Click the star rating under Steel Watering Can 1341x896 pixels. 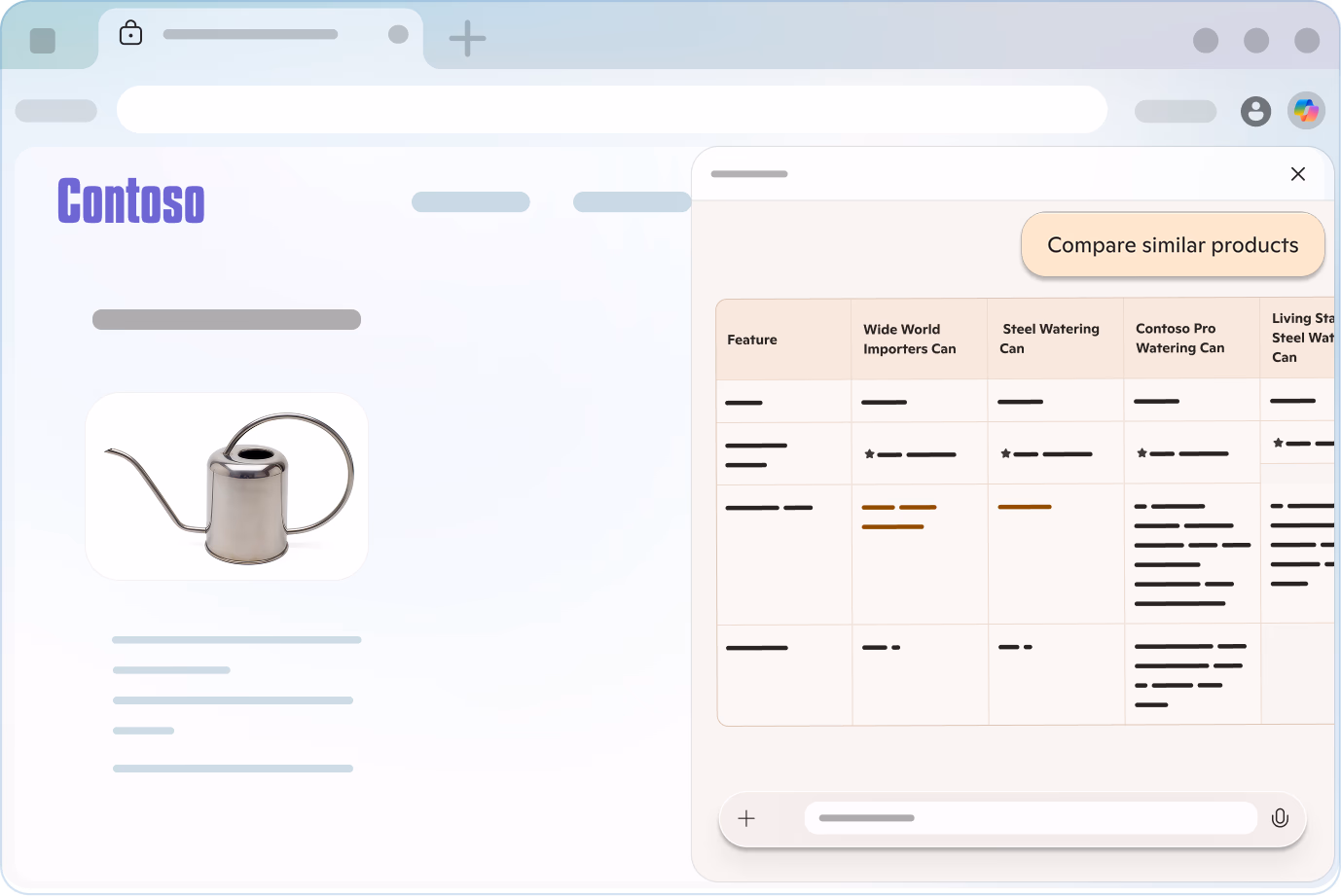[x=1046, y=454]
